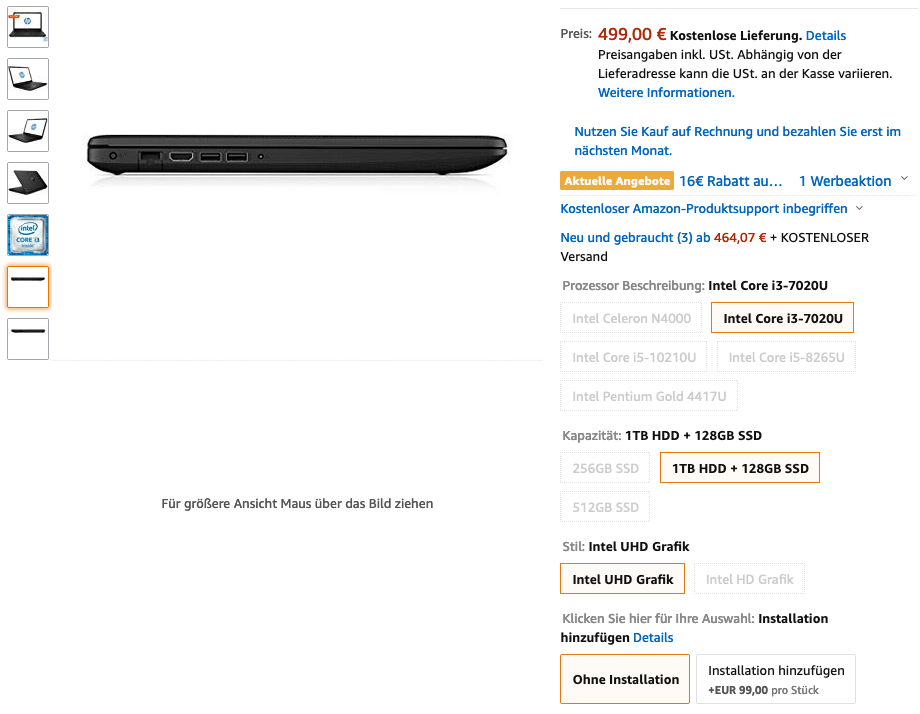Select the Intel Core i3 badge thumbnail
This screenshot has width=920, height=714.
coord(28,235)
